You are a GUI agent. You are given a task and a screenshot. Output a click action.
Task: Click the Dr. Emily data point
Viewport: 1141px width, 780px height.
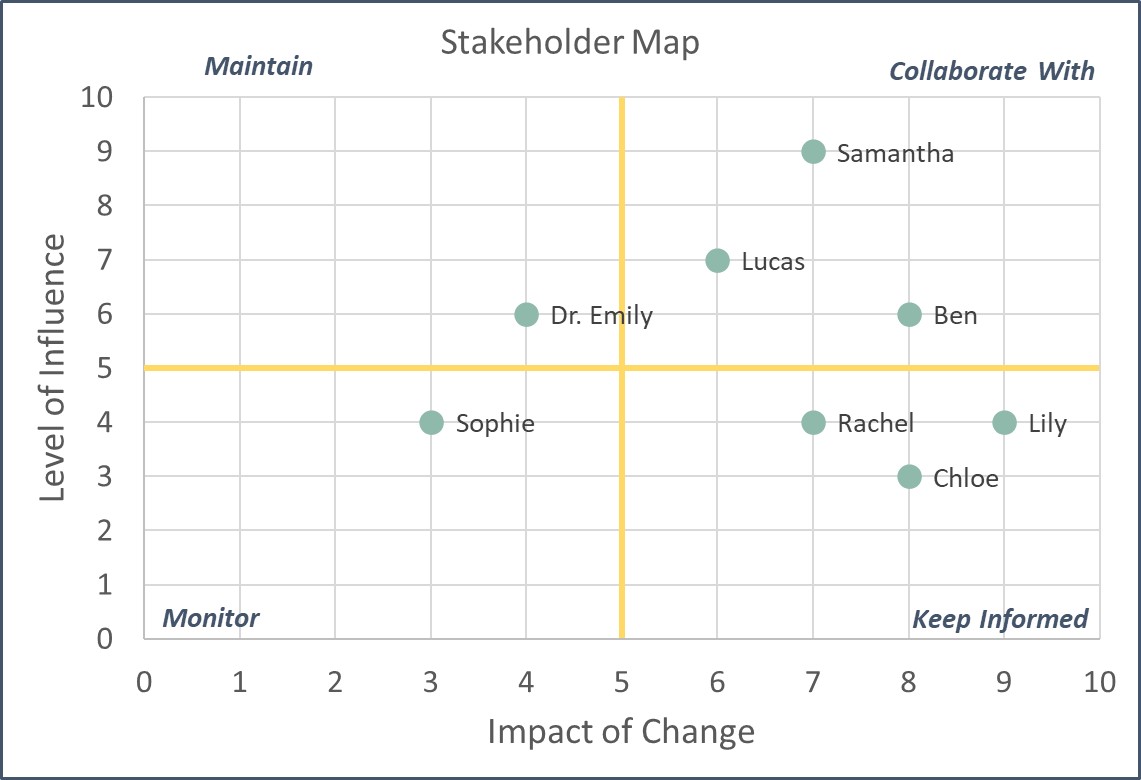pos(527,315)
